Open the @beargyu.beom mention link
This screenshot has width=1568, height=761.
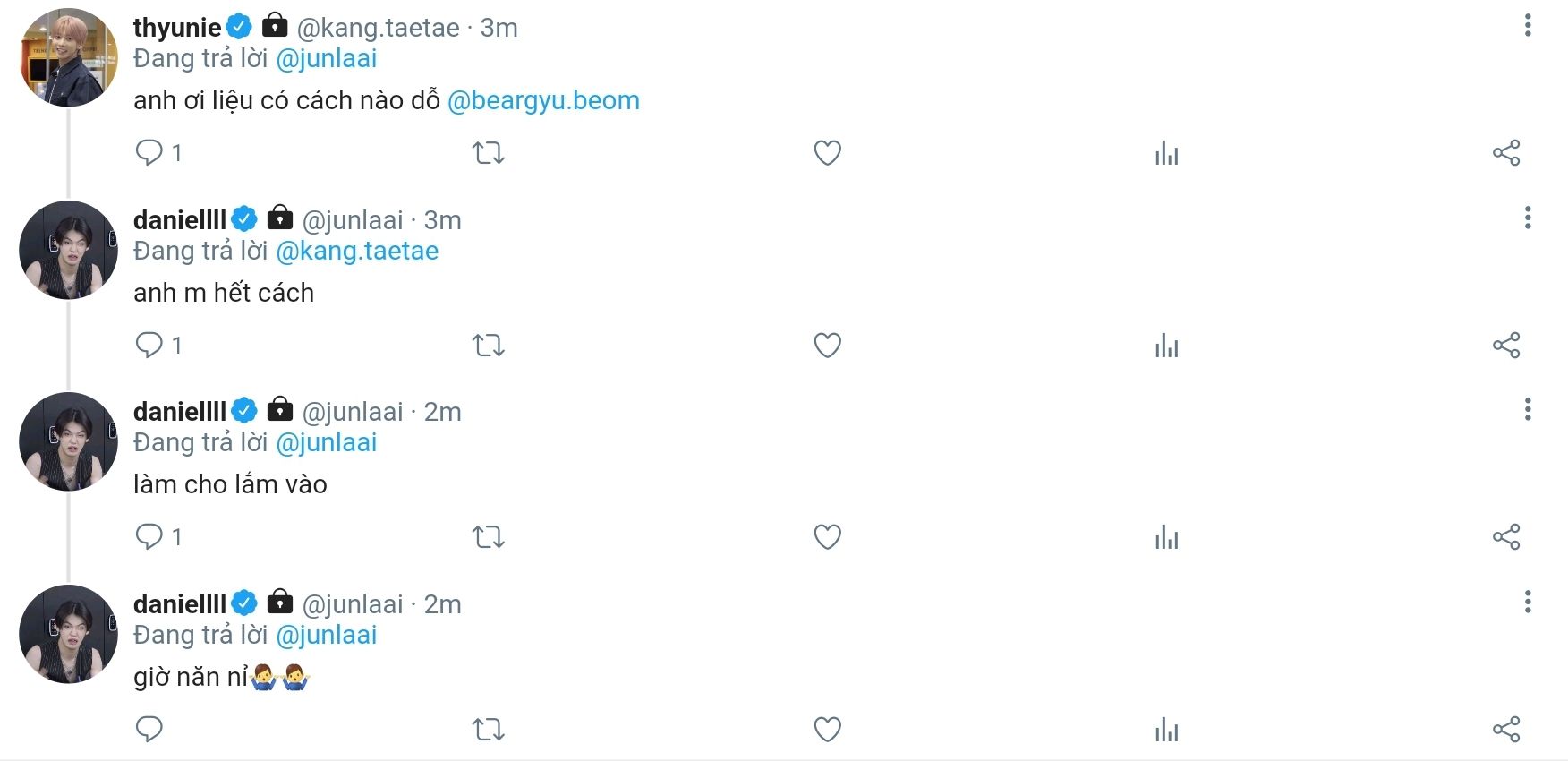pyautogui.click(x=543, y=100)
